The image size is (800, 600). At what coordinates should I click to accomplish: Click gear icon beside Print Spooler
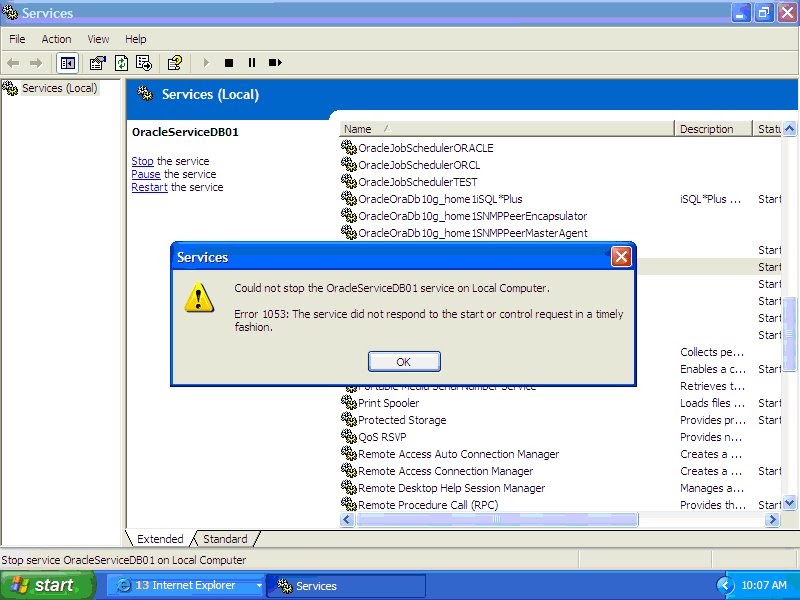tap(348, 403)
